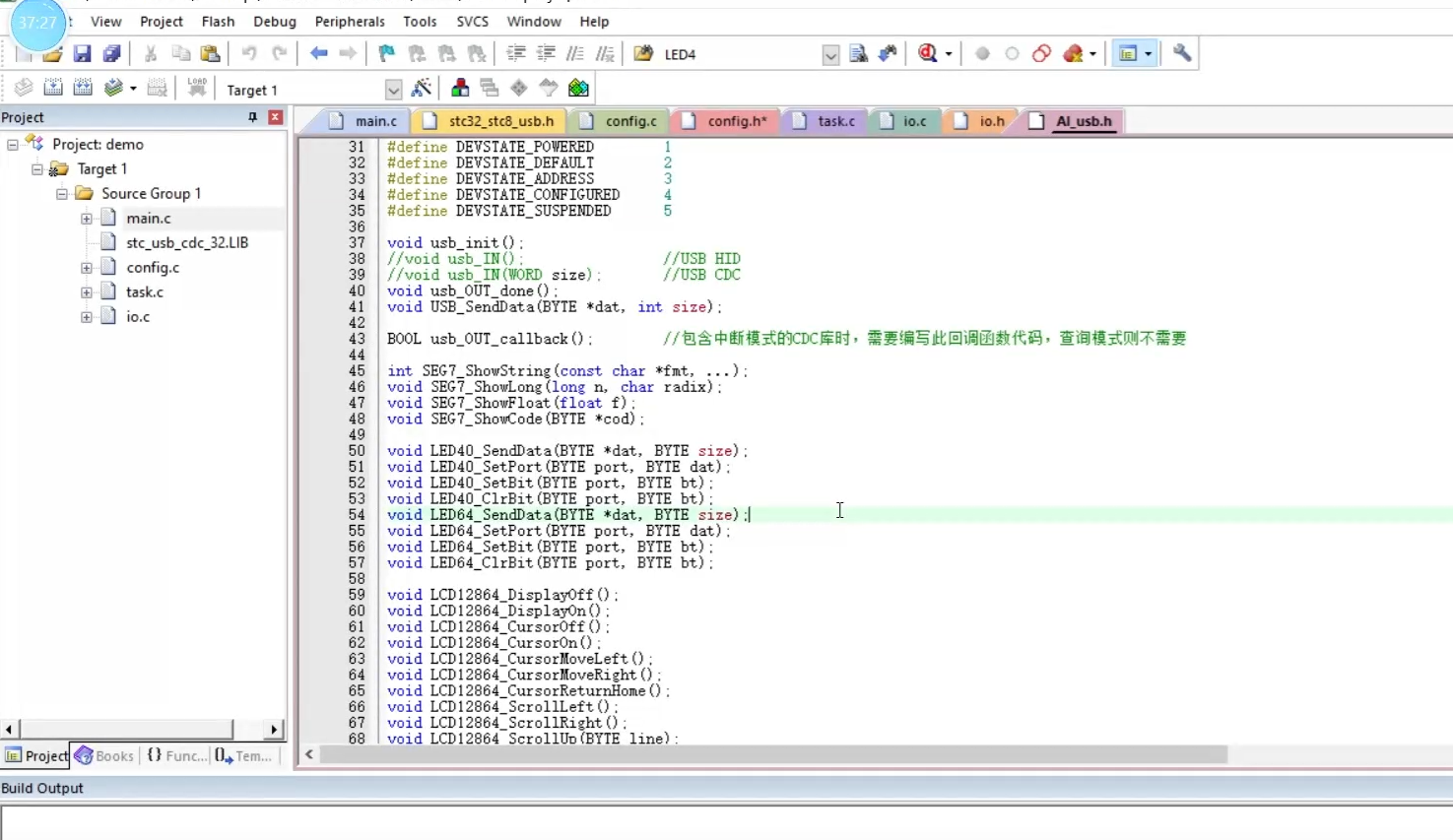Open the Flash menu
The image size is (1453, 840).
coord(218,21)
